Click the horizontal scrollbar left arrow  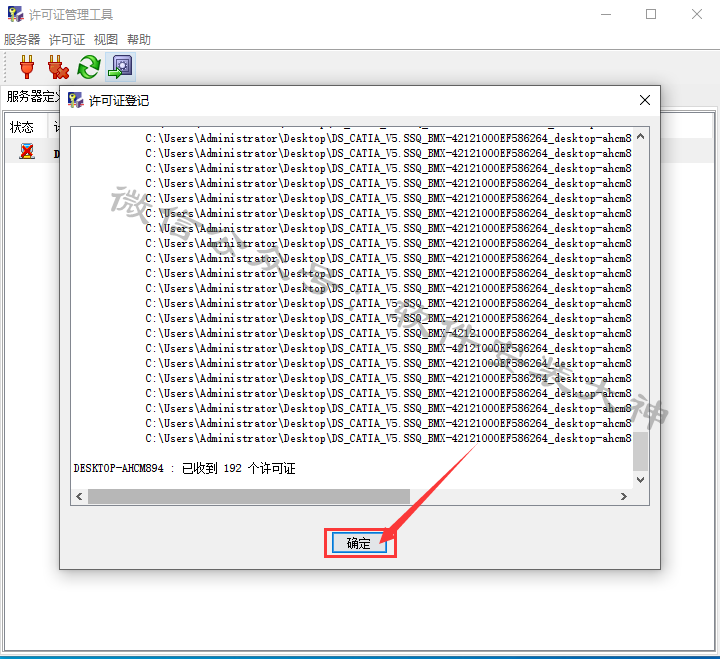pyautogui.click(x=79, y=496)
